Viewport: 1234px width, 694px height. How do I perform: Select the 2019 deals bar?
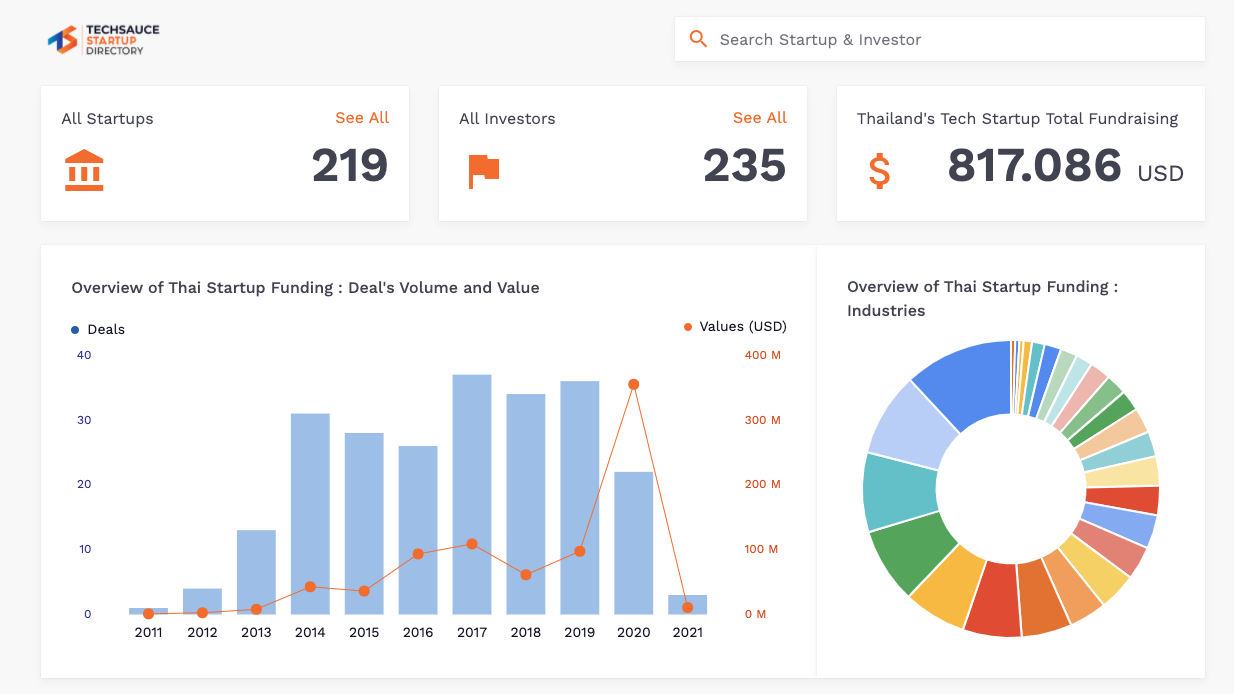[x=580, y=500]
